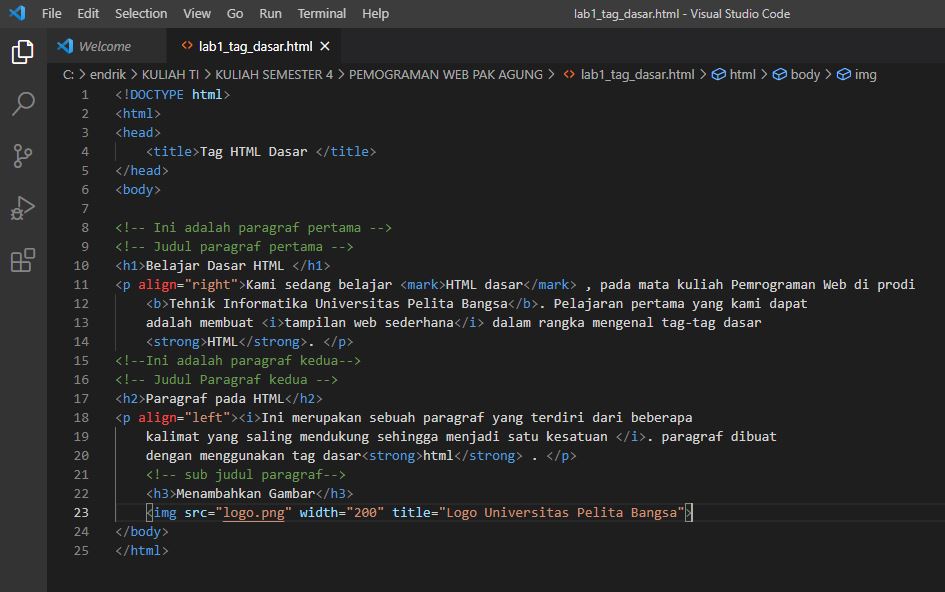The width and height of the screenshot is (945, 592).
Task: Open the Extensions sidebar icon
Action: 22,259
